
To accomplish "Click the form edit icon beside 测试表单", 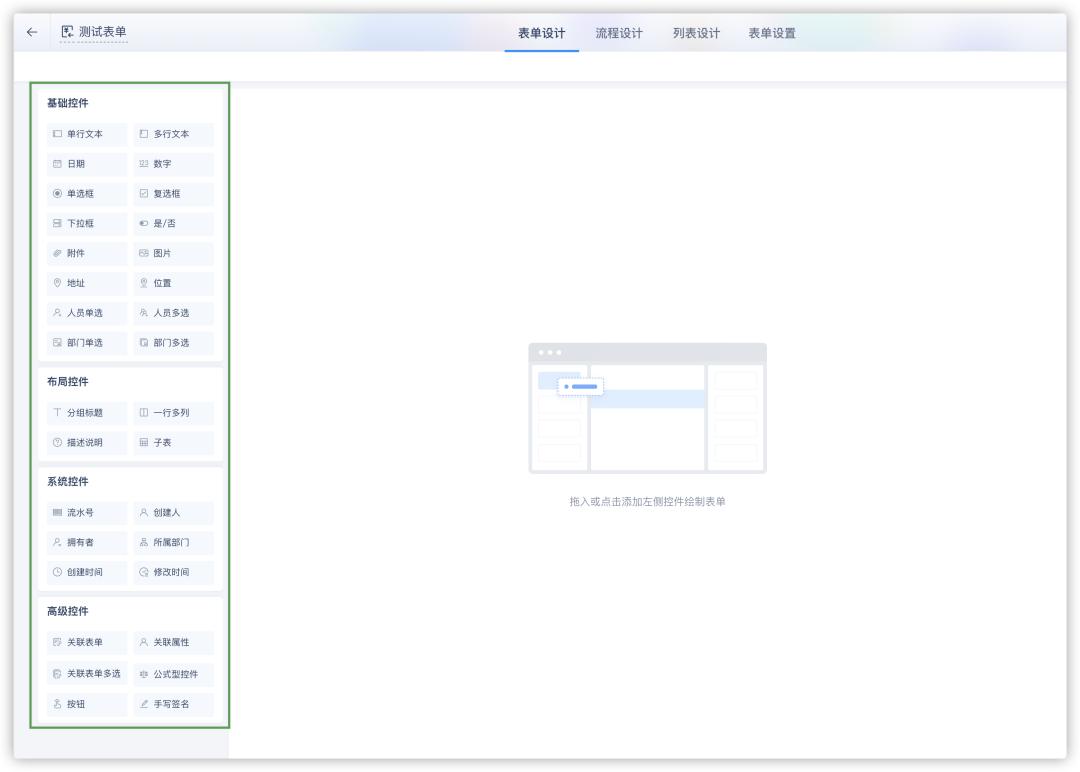I will (x=68, y=32).
